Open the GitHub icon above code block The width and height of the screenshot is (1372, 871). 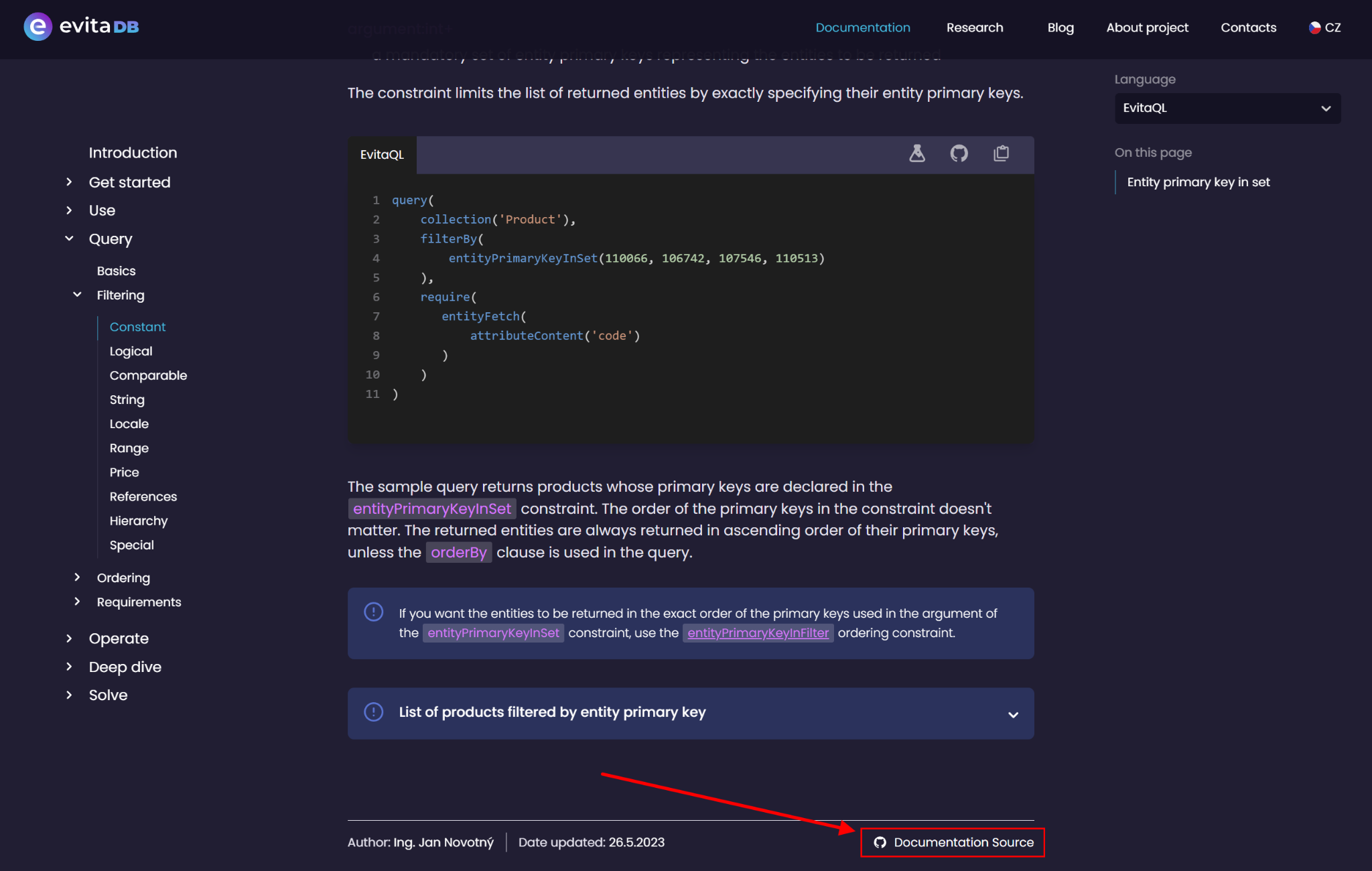point(959,153)
